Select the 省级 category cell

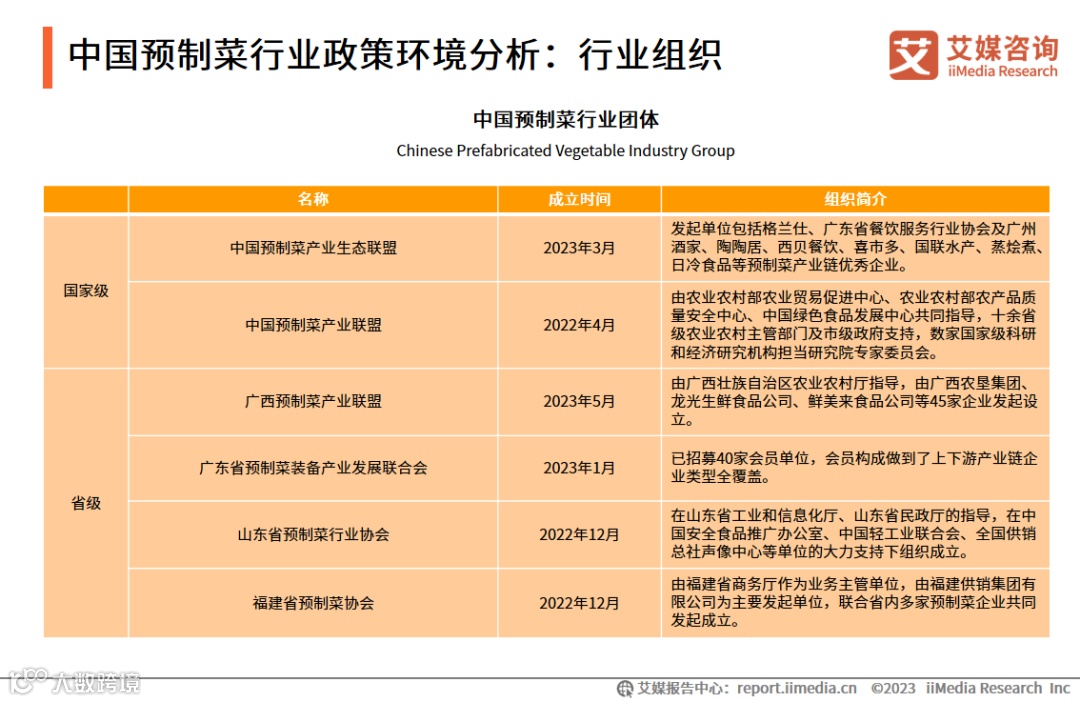pyautogui.click(x=86, y=503)
